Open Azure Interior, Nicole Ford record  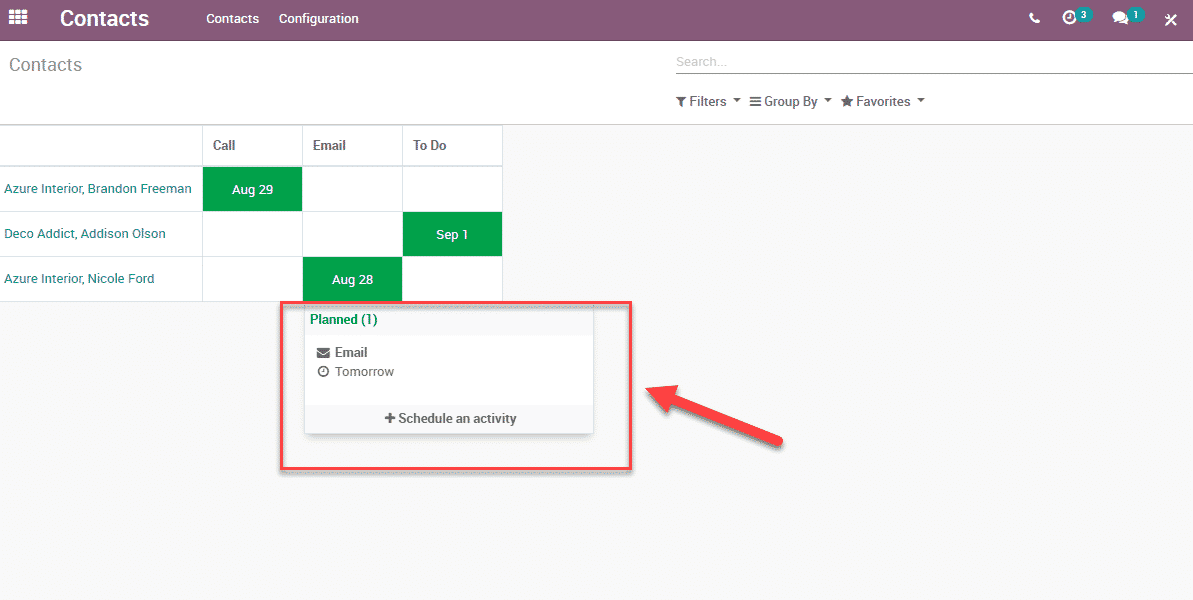(x=79, y=279)
